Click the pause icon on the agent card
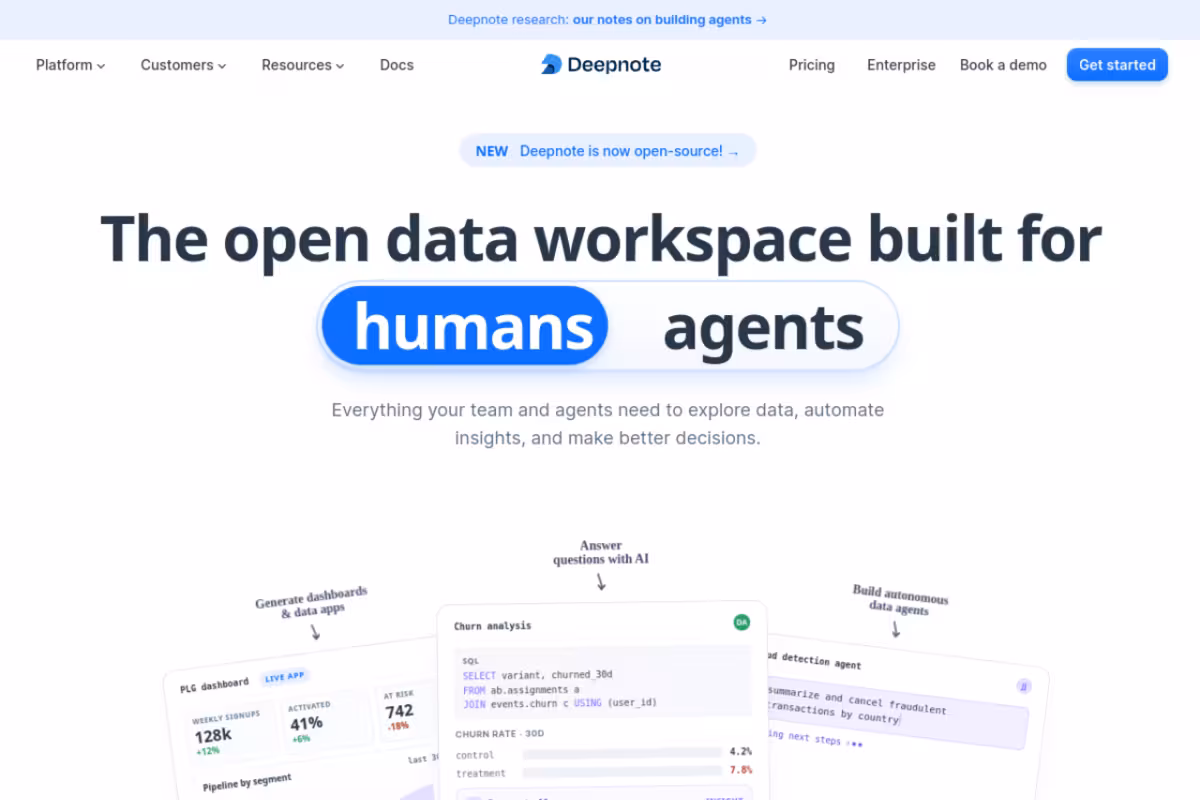The height and width of the screenshot is (800, 1200). [x=1023, y=686]
